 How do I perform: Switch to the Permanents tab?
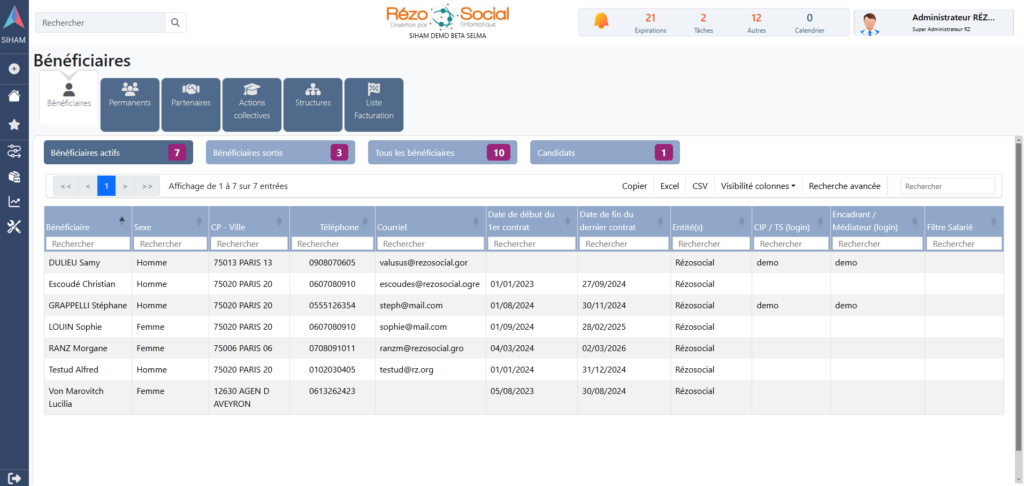(x=130, y=105)
